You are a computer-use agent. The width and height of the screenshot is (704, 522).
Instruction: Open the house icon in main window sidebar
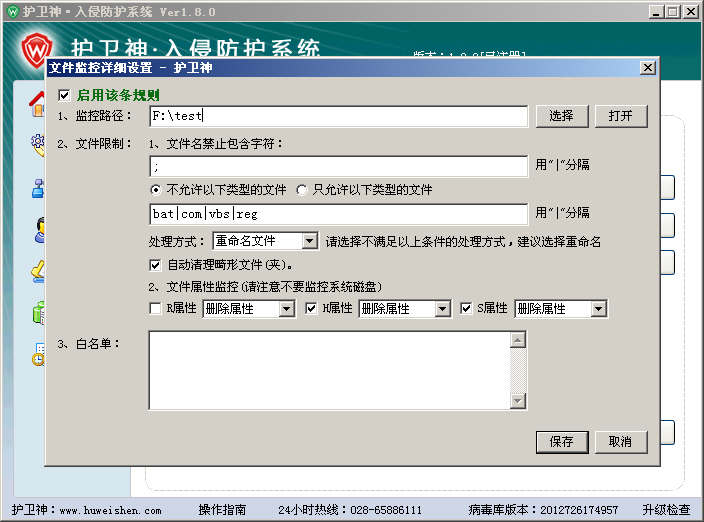click(x=38, y=104)
